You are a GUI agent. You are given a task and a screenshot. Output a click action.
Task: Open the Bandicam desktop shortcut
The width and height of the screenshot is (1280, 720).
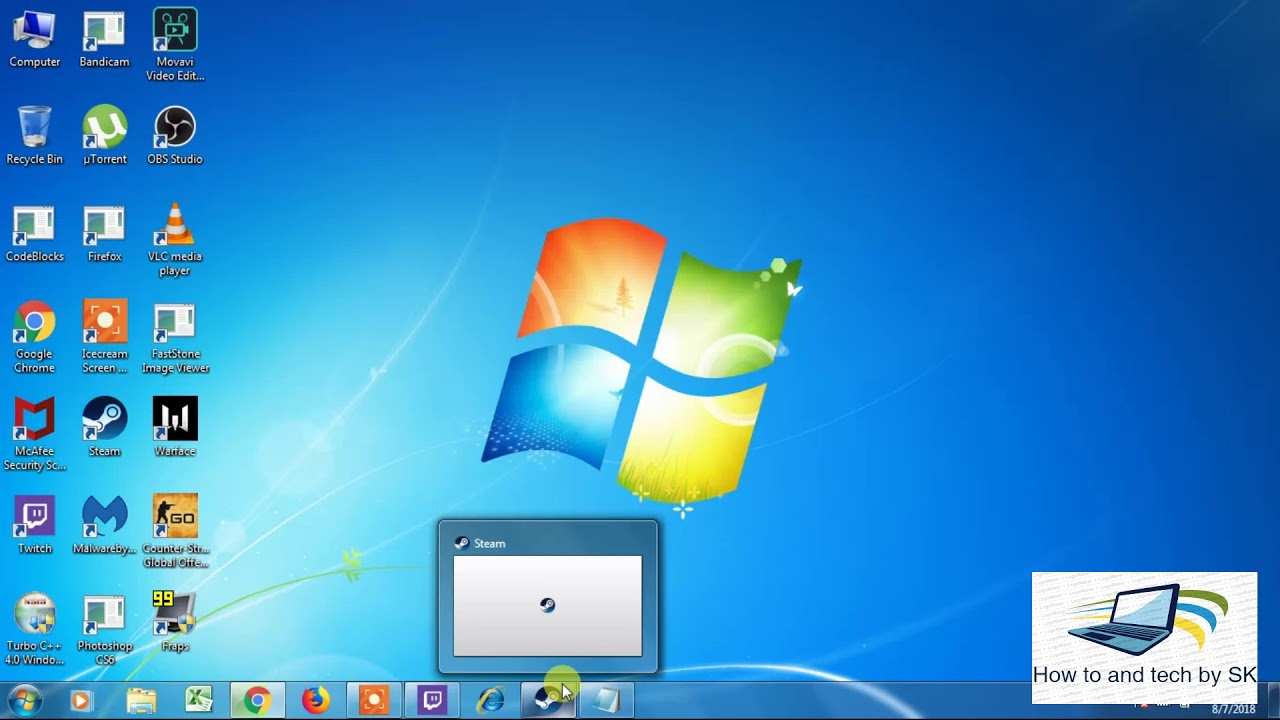coord(105,40)
